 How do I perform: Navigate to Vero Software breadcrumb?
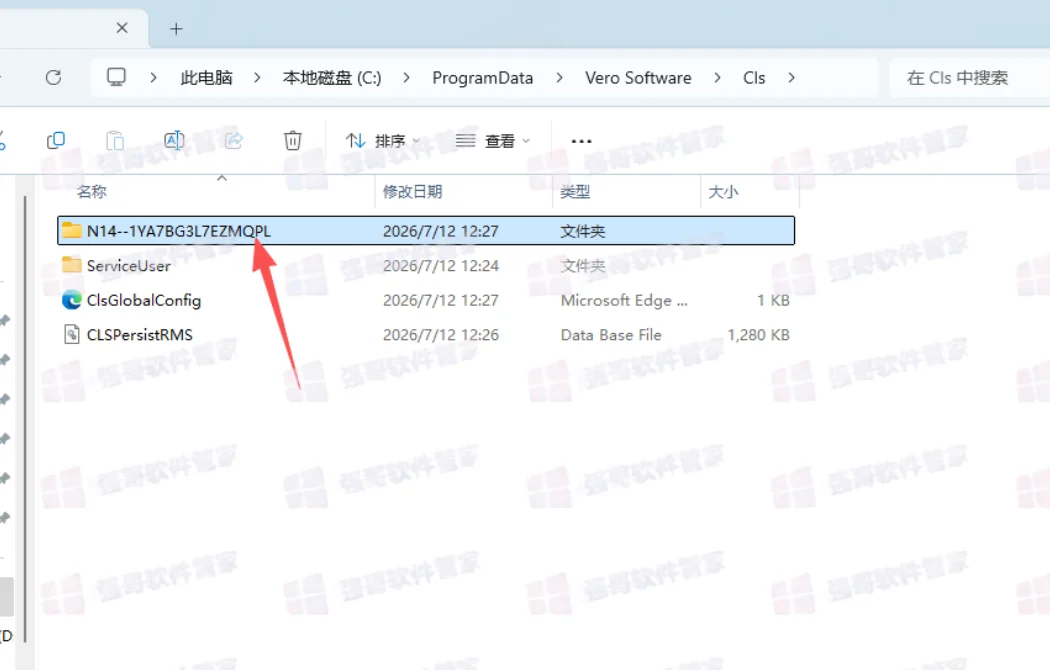pyautogui.click(x=638, y=78)
